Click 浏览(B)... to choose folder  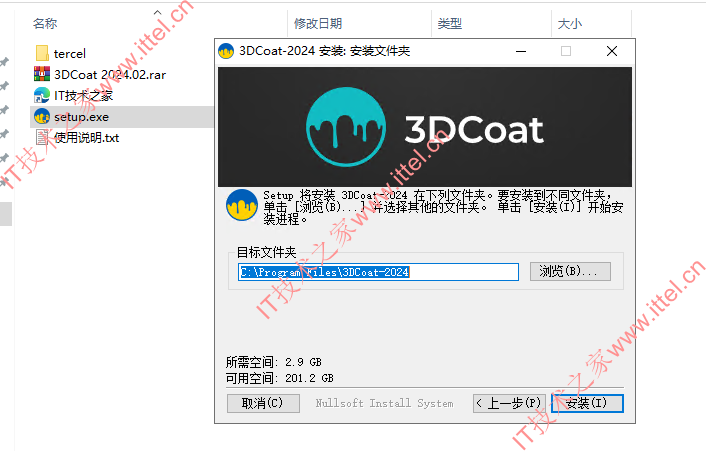(x=570, y=271)
